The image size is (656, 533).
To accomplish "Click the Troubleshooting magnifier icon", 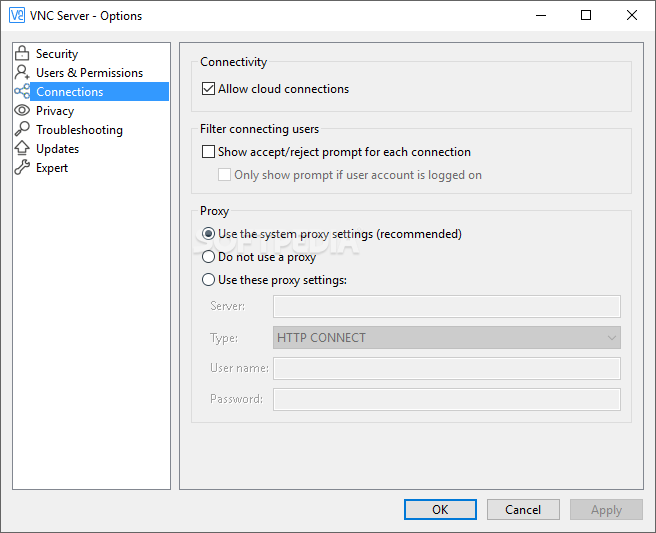I will tap(22, 129).
